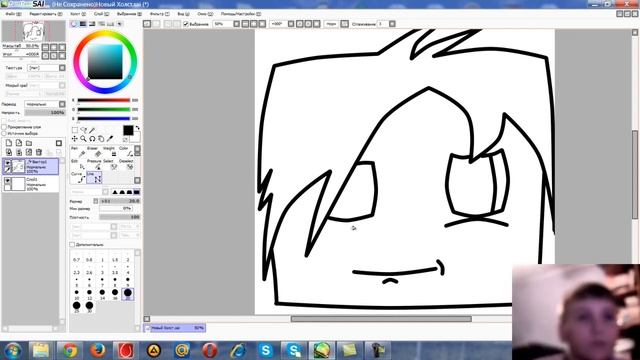The image size is (640, 360).
Task: Enable the Прикрепление слоя checkbox
Action: point(4,127)
